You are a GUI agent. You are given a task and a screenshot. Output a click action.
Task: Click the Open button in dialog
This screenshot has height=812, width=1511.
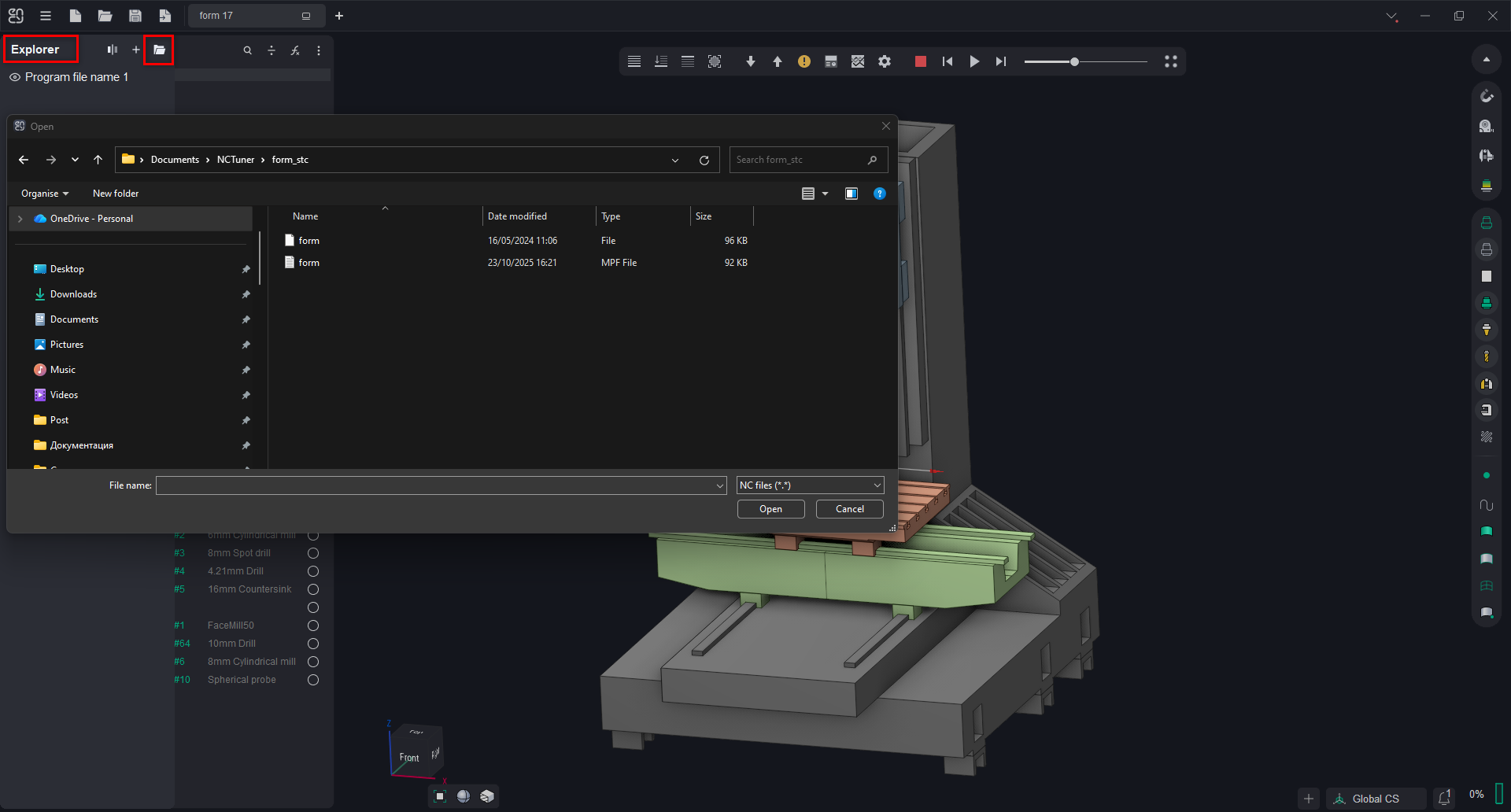coord(770,509)
